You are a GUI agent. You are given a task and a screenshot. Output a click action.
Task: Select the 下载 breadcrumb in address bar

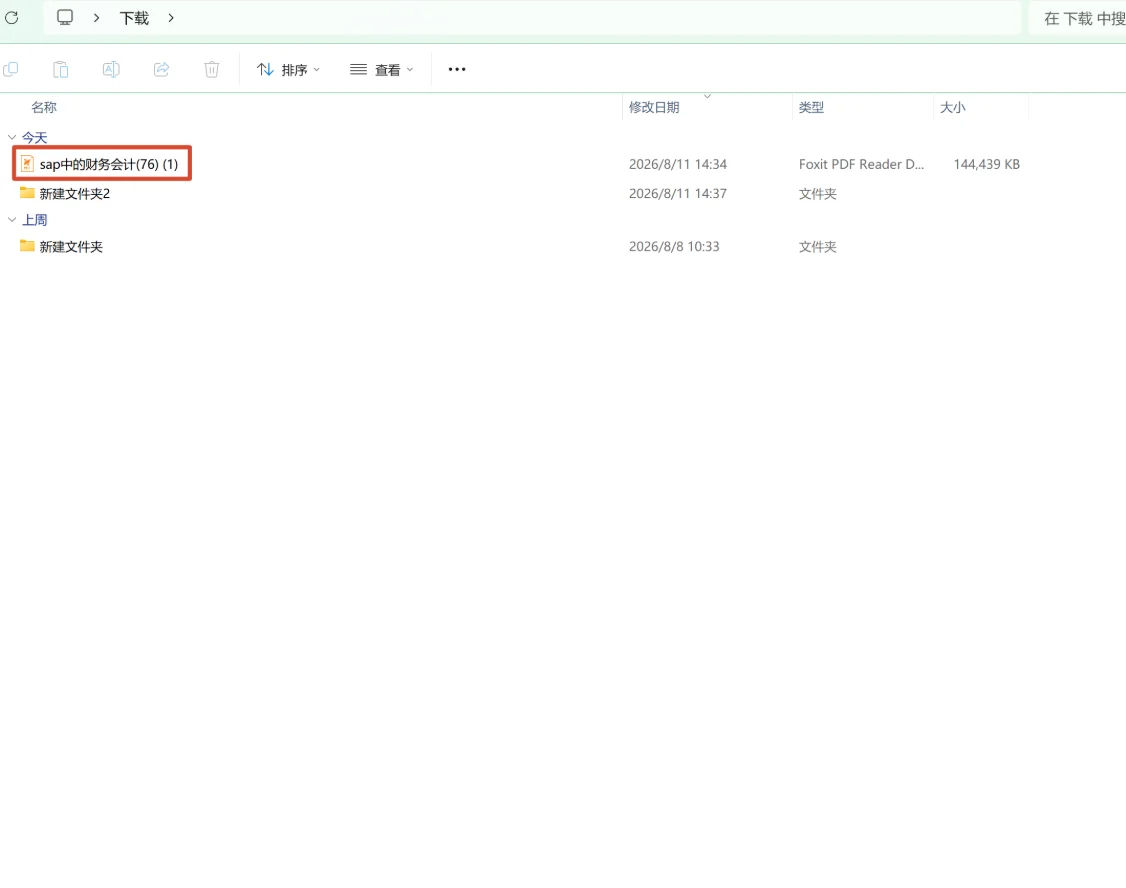pyautogui.click(x=134, y=18)
